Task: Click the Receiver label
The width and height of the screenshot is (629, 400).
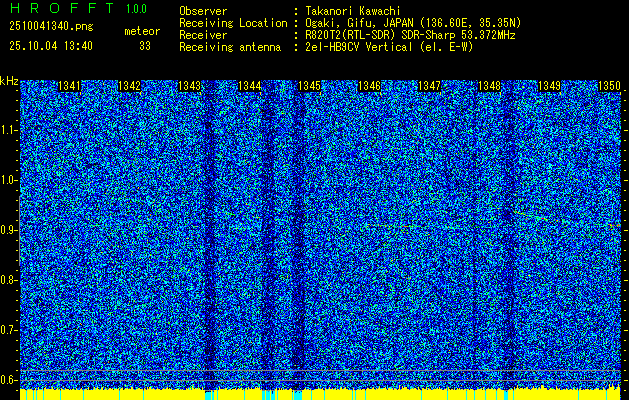Action: [x=203, y=35]
